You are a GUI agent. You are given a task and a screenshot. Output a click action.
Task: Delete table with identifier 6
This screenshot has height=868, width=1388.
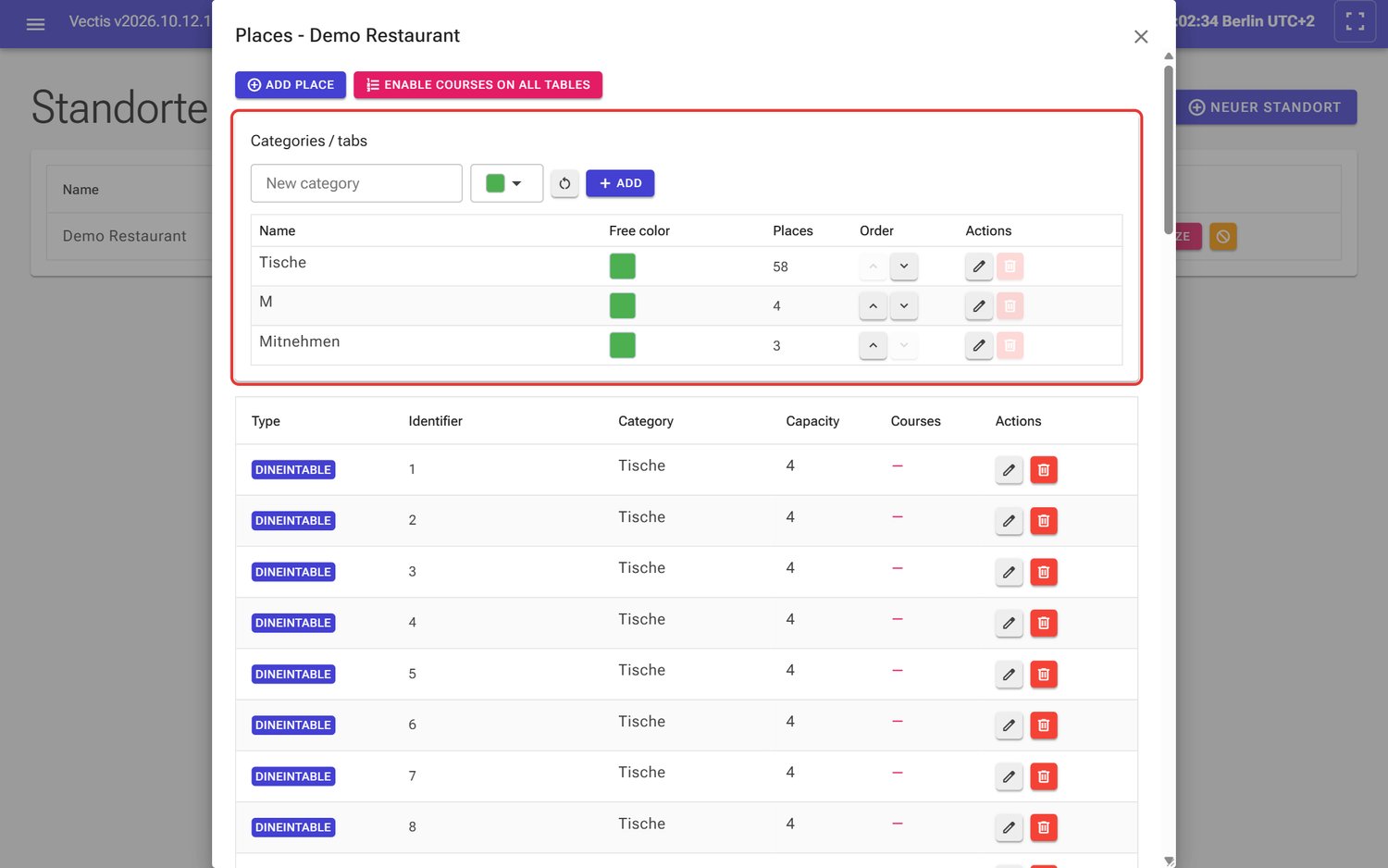1044,725
